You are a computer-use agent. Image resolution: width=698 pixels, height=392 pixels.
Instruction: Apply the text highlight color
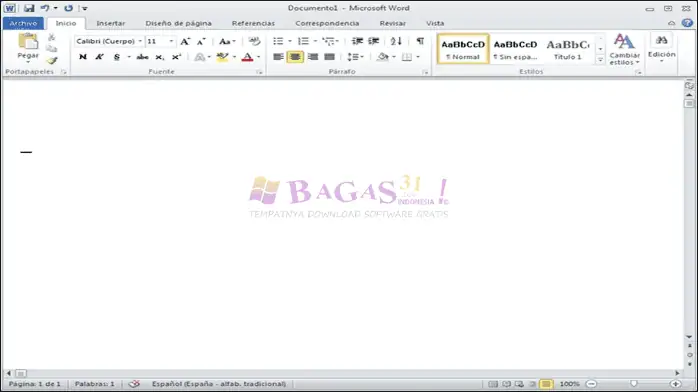222,57
